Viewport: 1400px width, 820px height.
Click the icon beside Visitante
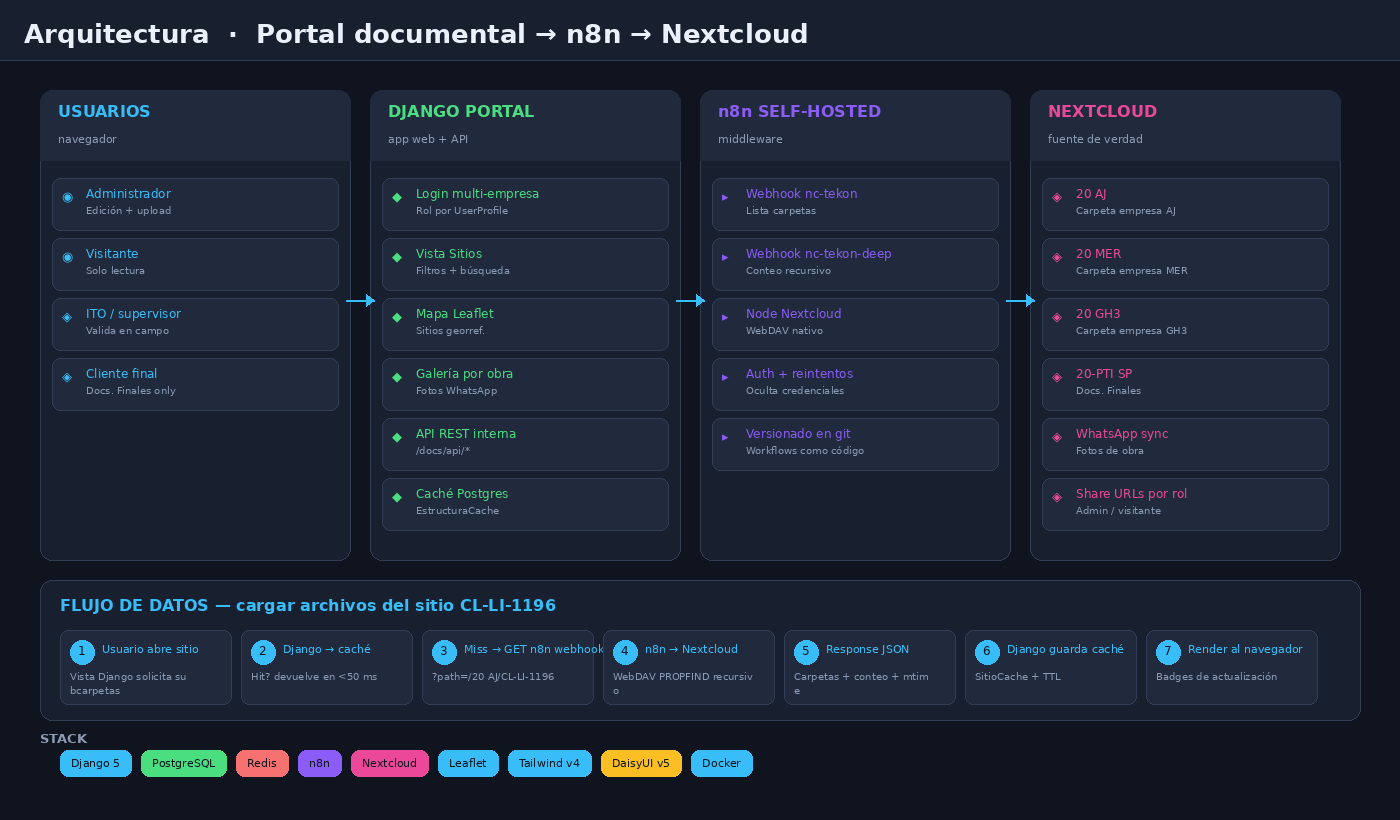[67, 257]
